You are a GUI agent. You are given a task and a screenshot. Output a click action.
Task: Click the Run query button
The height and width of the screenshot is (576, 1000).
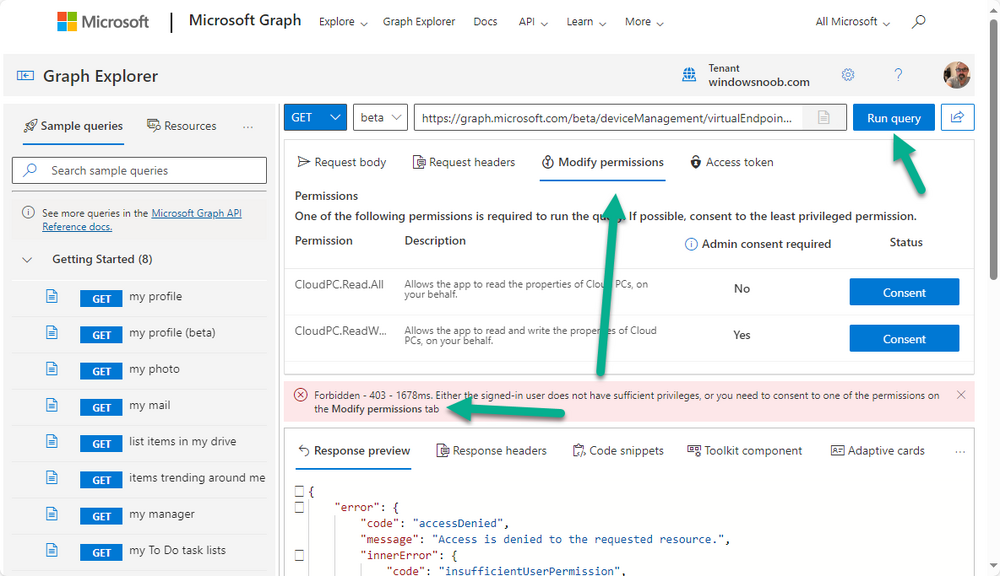click(893, 117)
